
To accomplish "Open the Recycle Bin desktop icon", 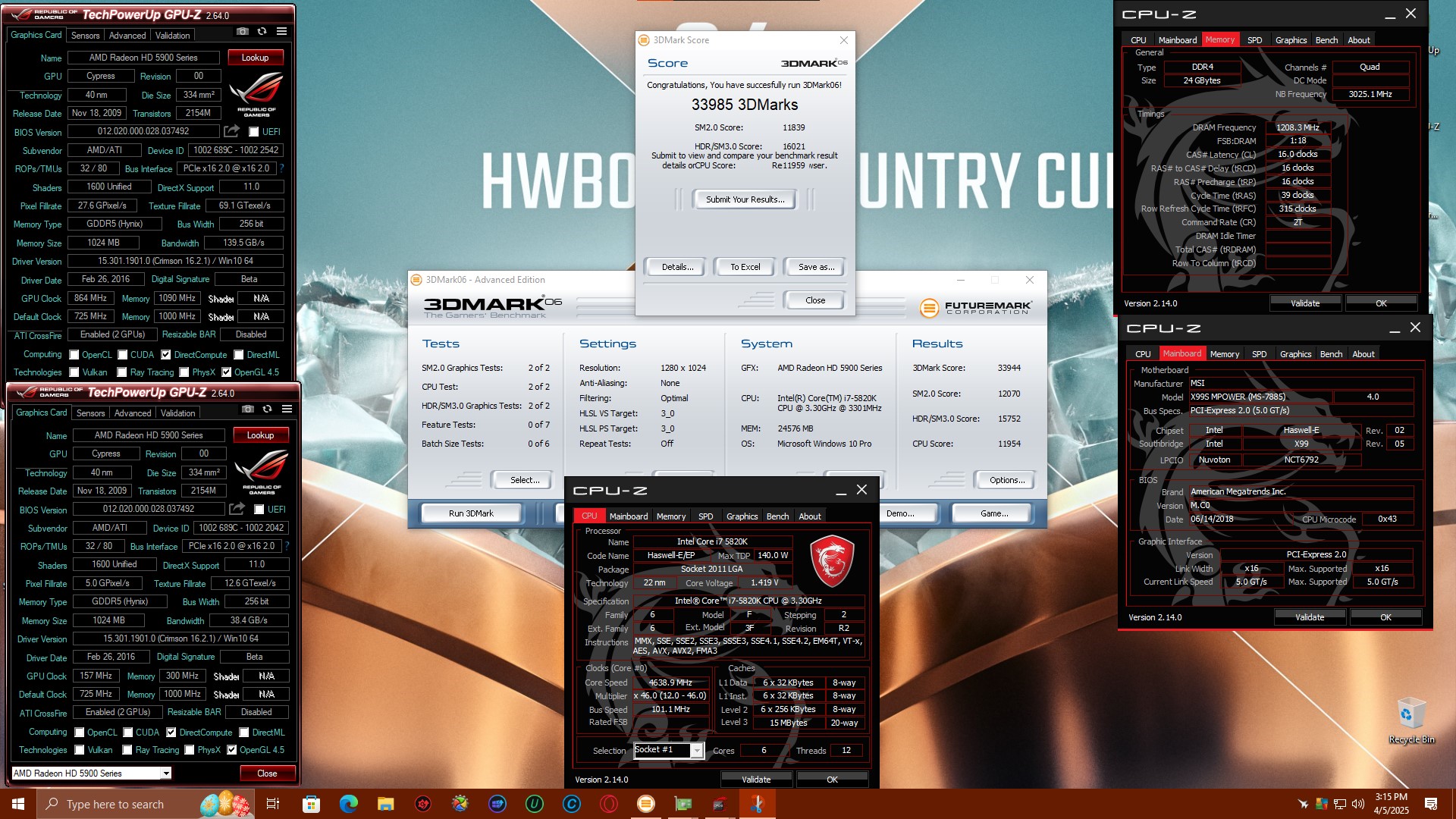I will coord(1410,720).
